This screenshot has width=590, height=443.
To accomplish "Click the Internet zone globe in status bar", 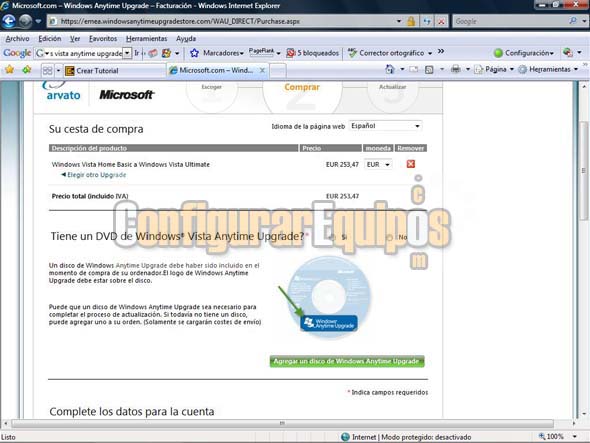I will (345, 437).
